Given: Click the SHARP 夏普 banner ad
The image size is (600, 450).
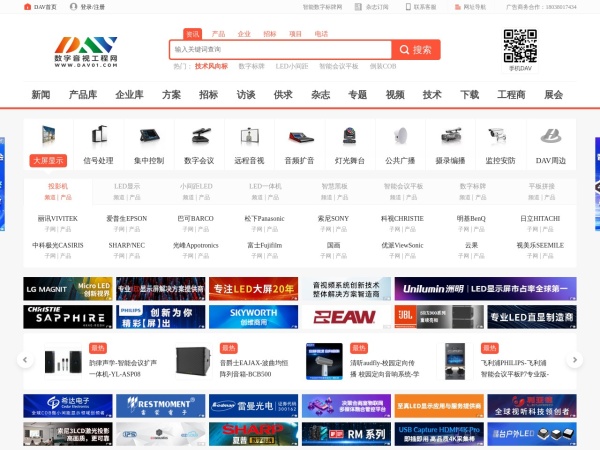Looking at the screenshot, I should (253, 434).
